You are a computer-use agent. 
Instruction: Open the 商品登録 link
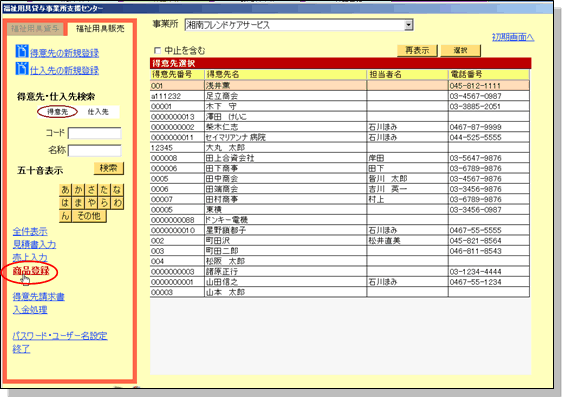[x=31, y=271]
